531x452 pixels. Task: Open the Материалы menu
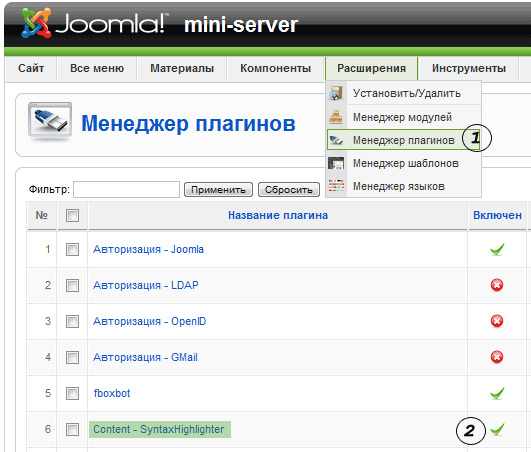(182, 68)
